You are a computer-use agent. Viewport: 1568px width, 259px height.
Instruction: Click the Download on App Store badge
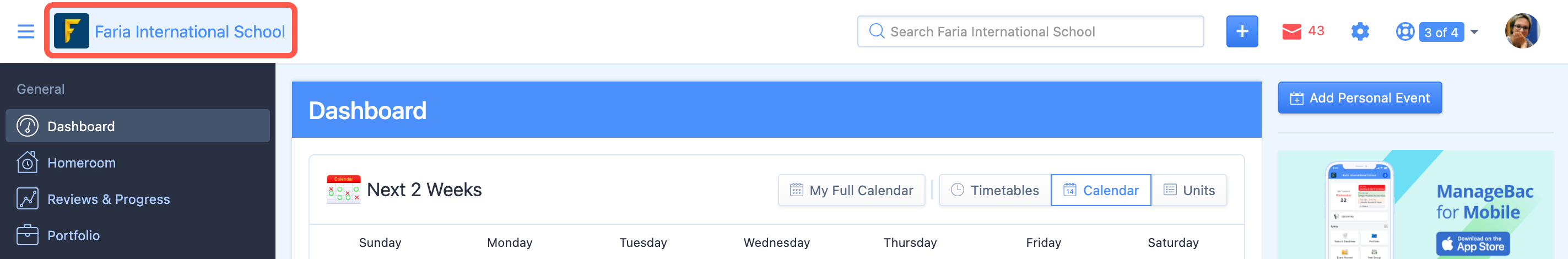click(x=1473, y=243)
